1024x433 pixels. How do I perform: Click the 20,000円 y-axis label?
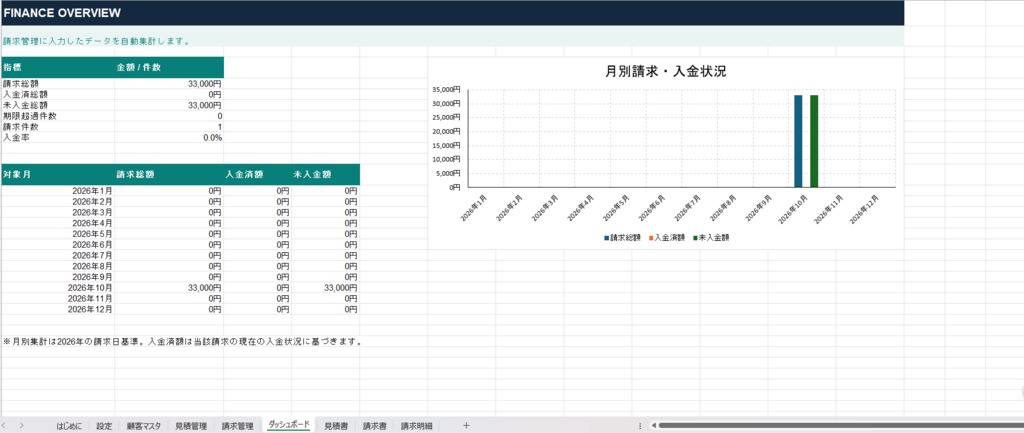(447, 131)
